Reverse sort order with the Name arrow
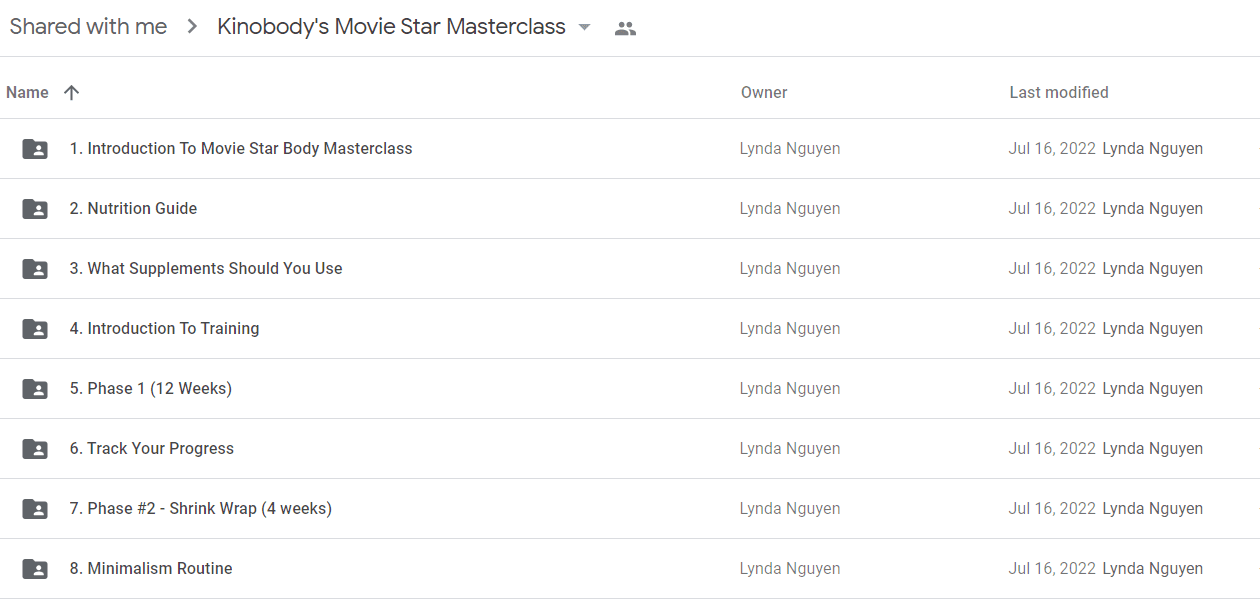 pyautogui.click(x=71, y=92)
